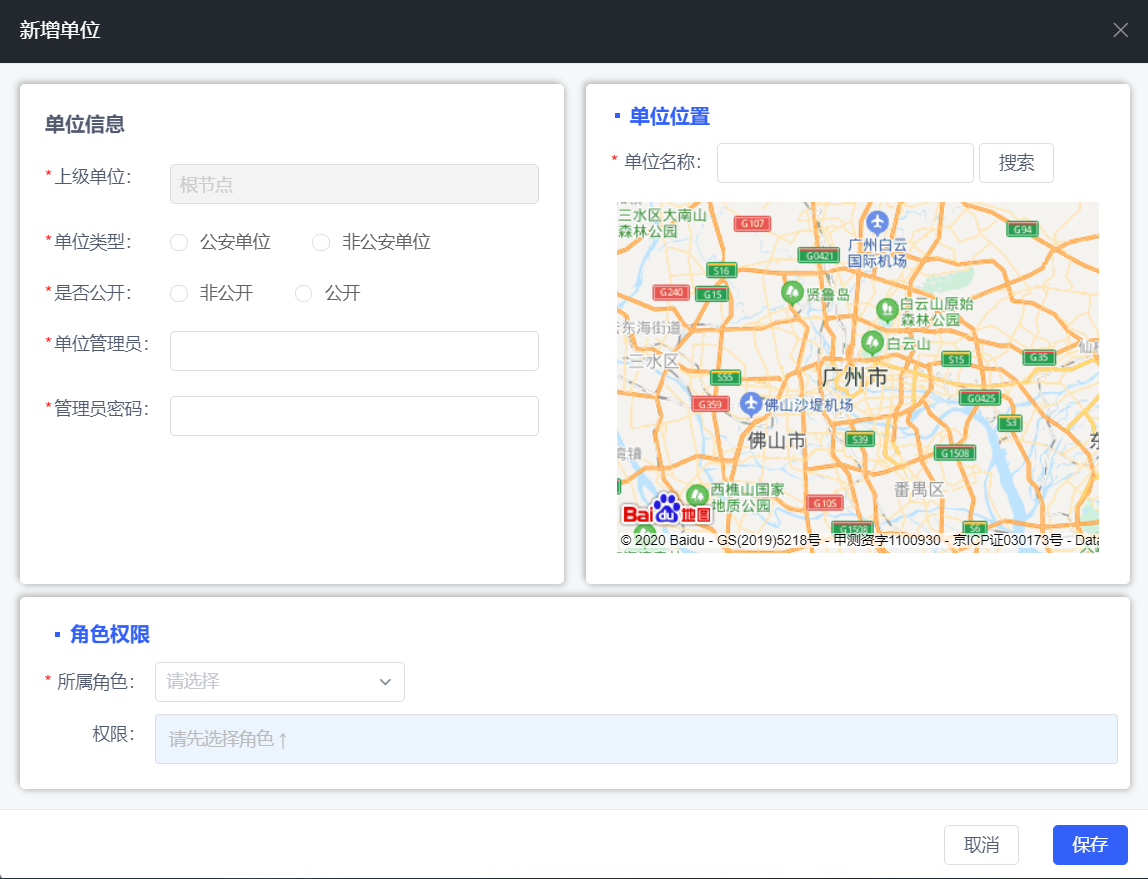Close the 新增单位 dialog with X
The height and width of the screenshot is (879, 1148).
(x=1120, y=30)
